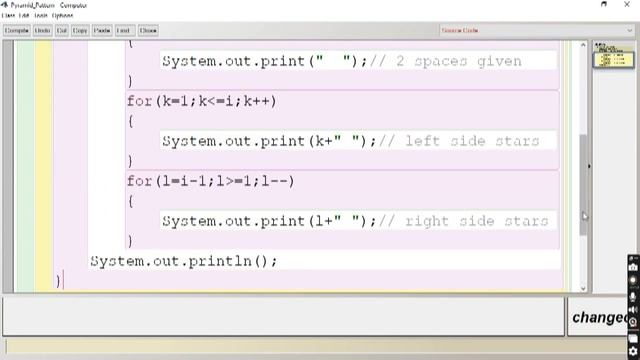The width and height of the screenshot is (640, 360).
Task: Toggle the recorder speaker audio icon
Action: [633, 310]
